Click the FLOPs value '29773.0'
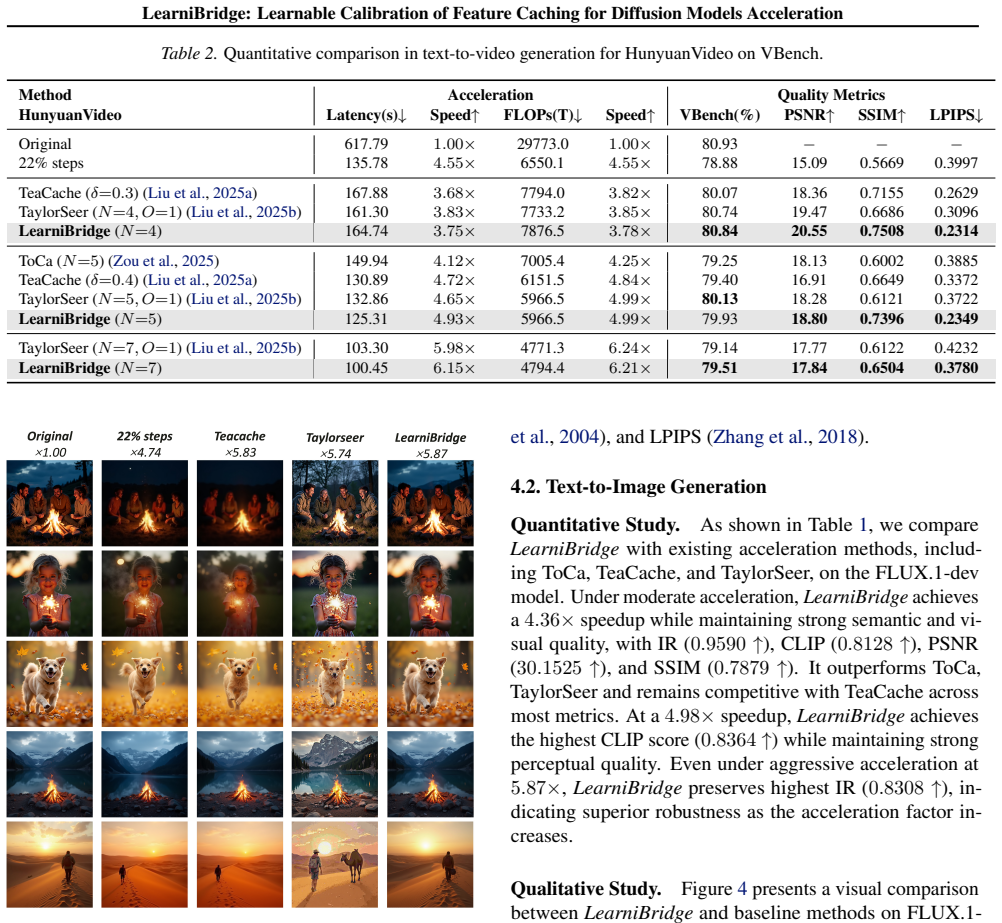The height and width of the screenshot is (923, 1002). [x=543, y=144]
